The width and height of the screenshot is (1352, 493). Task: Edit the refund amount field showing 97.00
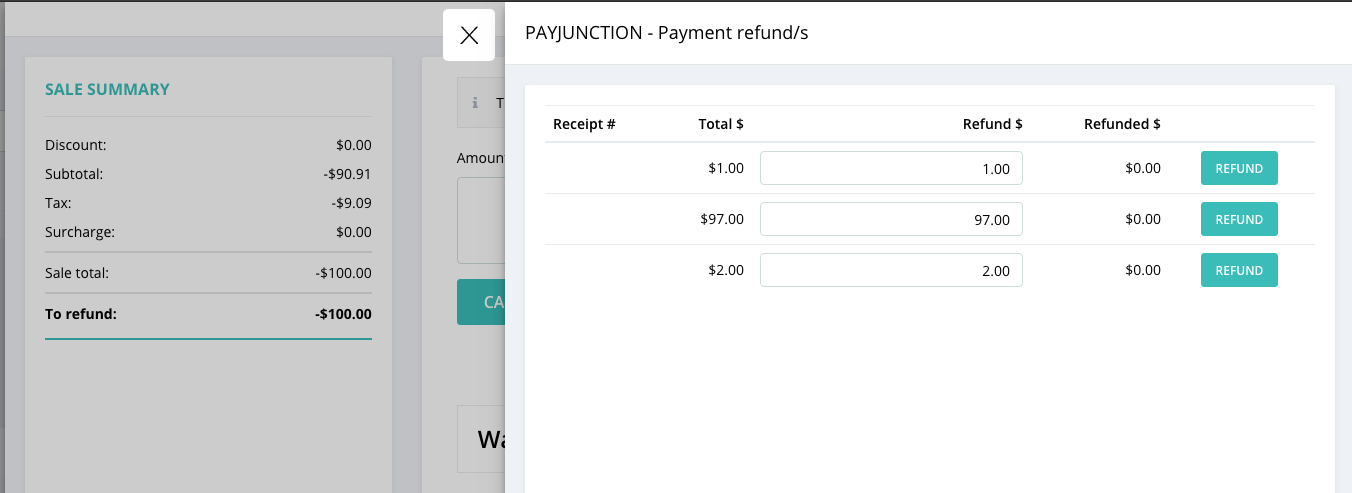(891, 219)
